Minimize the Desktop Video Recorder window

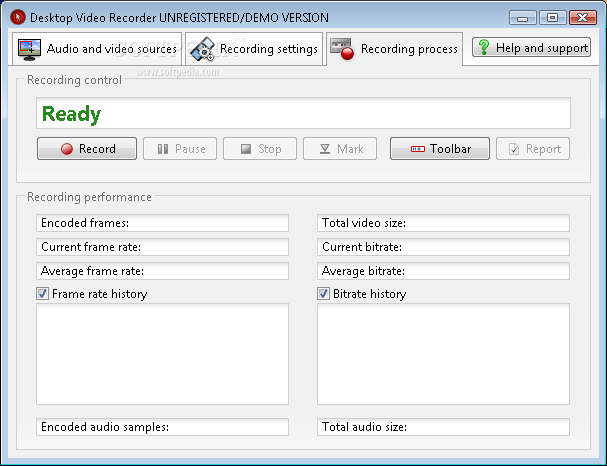point(523,18)
